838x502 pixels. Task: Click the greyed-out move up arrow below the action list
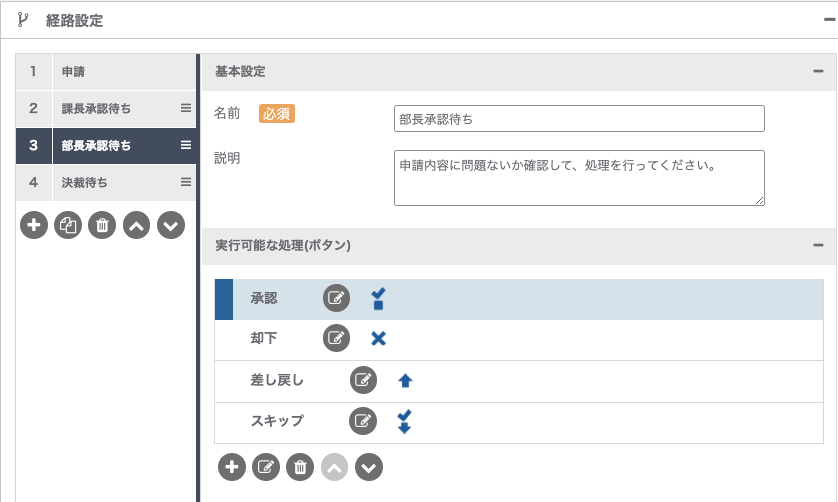coord(335,467)
